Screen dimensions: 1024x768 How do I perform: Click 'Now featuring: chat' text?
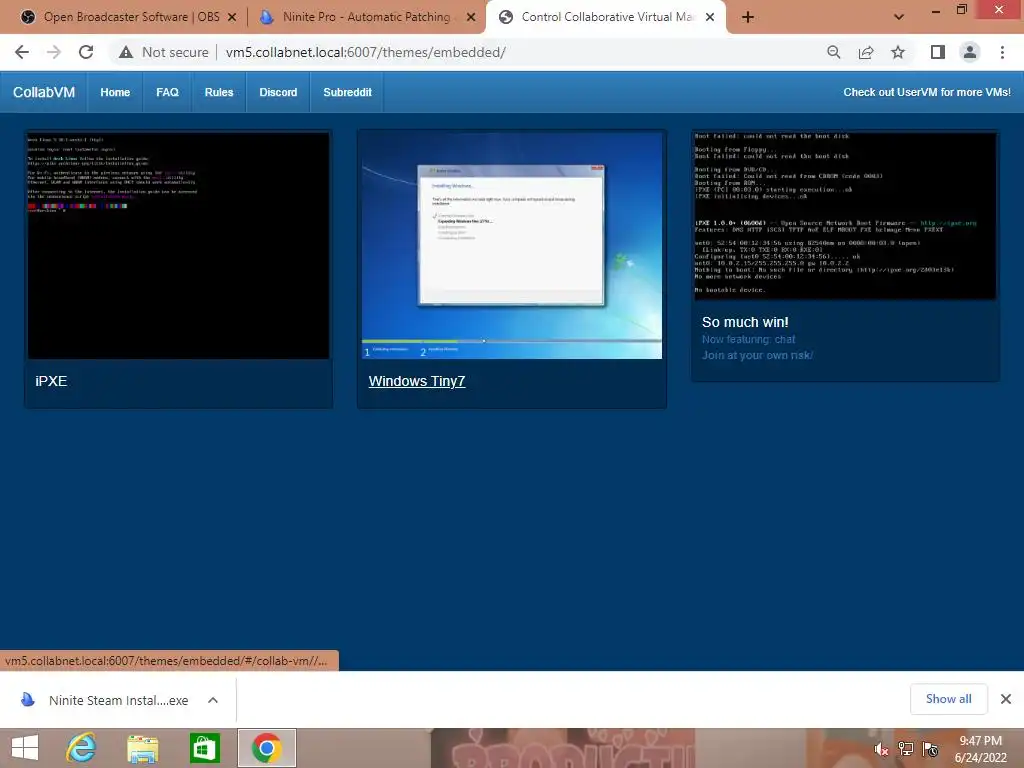(748, 340)
